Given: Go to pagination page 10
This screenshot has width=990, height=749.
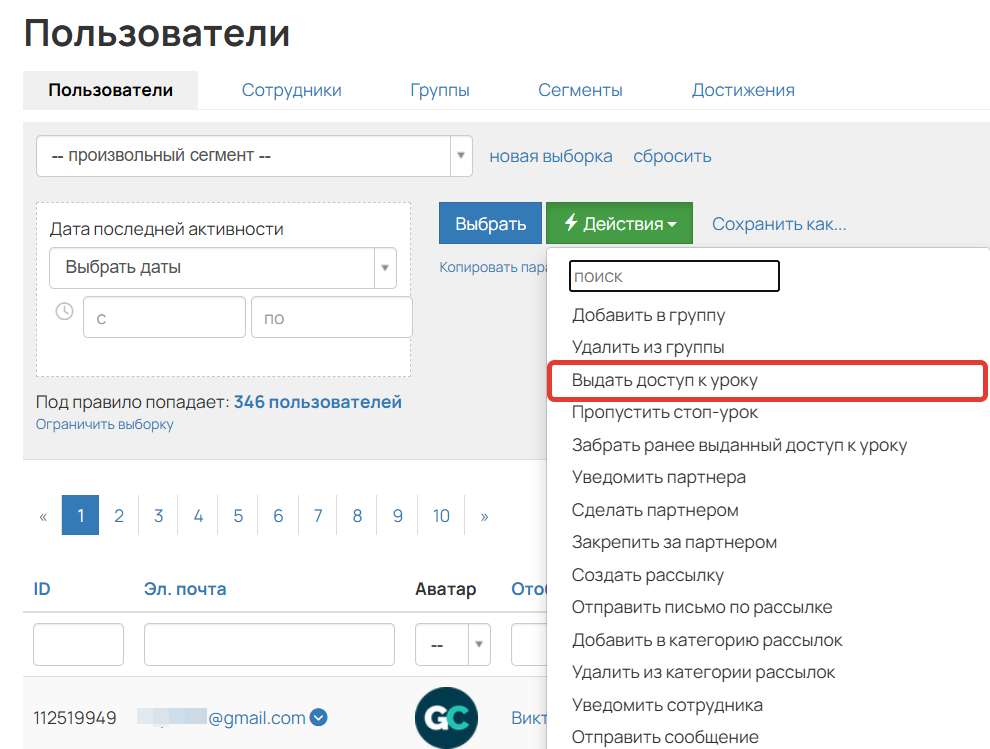Looking at the screenshot, I should (x=441, y=516).
